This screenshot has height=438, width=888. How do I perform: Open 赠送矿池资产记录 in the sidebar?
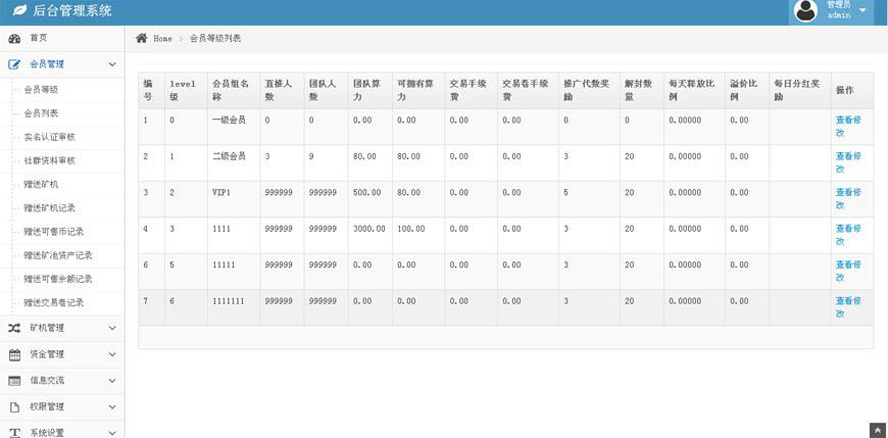coord(58,256)
